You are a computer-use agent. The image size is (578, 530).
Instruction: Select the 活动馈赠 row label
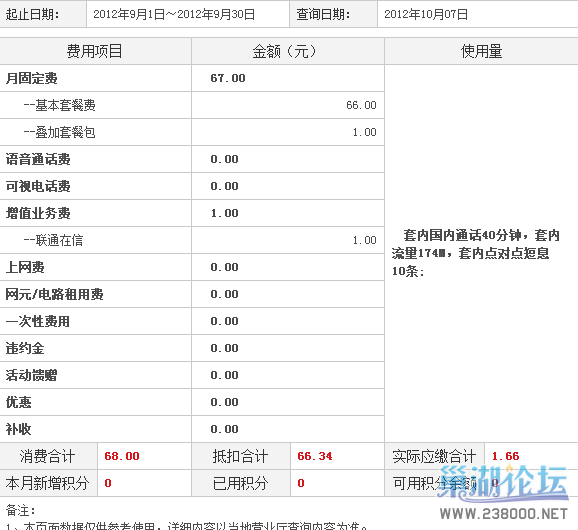pyautogui.click(x=32, y=375)
